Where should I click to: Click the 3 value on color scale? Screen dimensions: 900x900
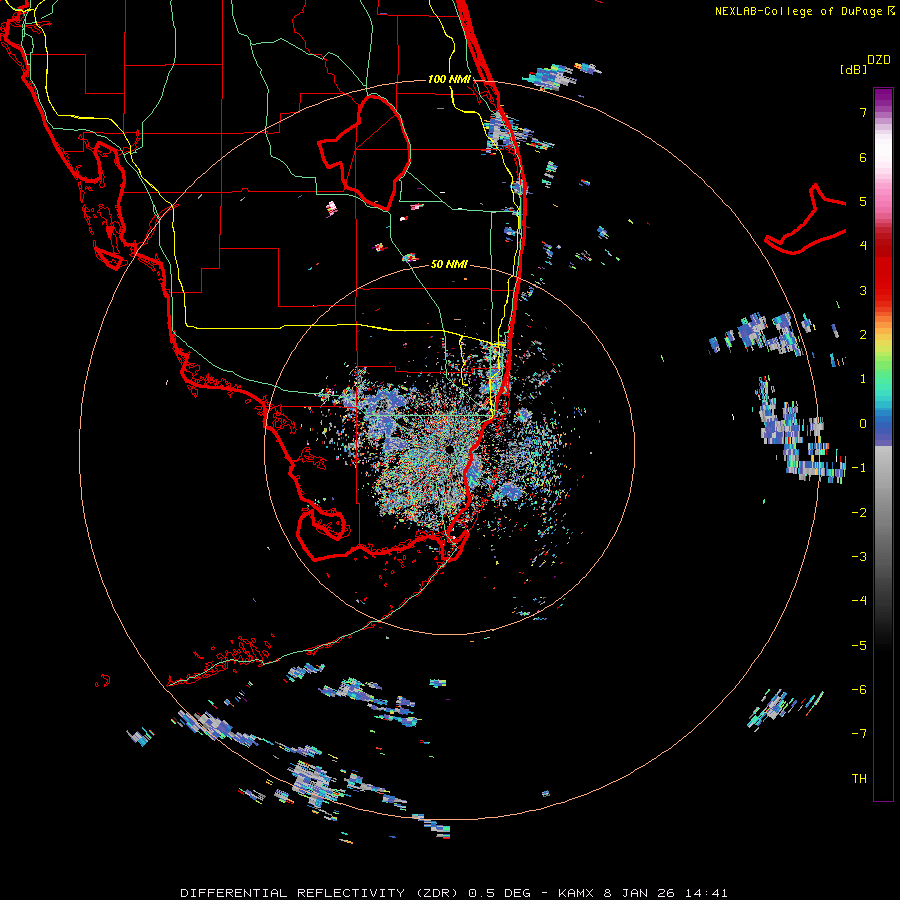click(x=863, y=290)
